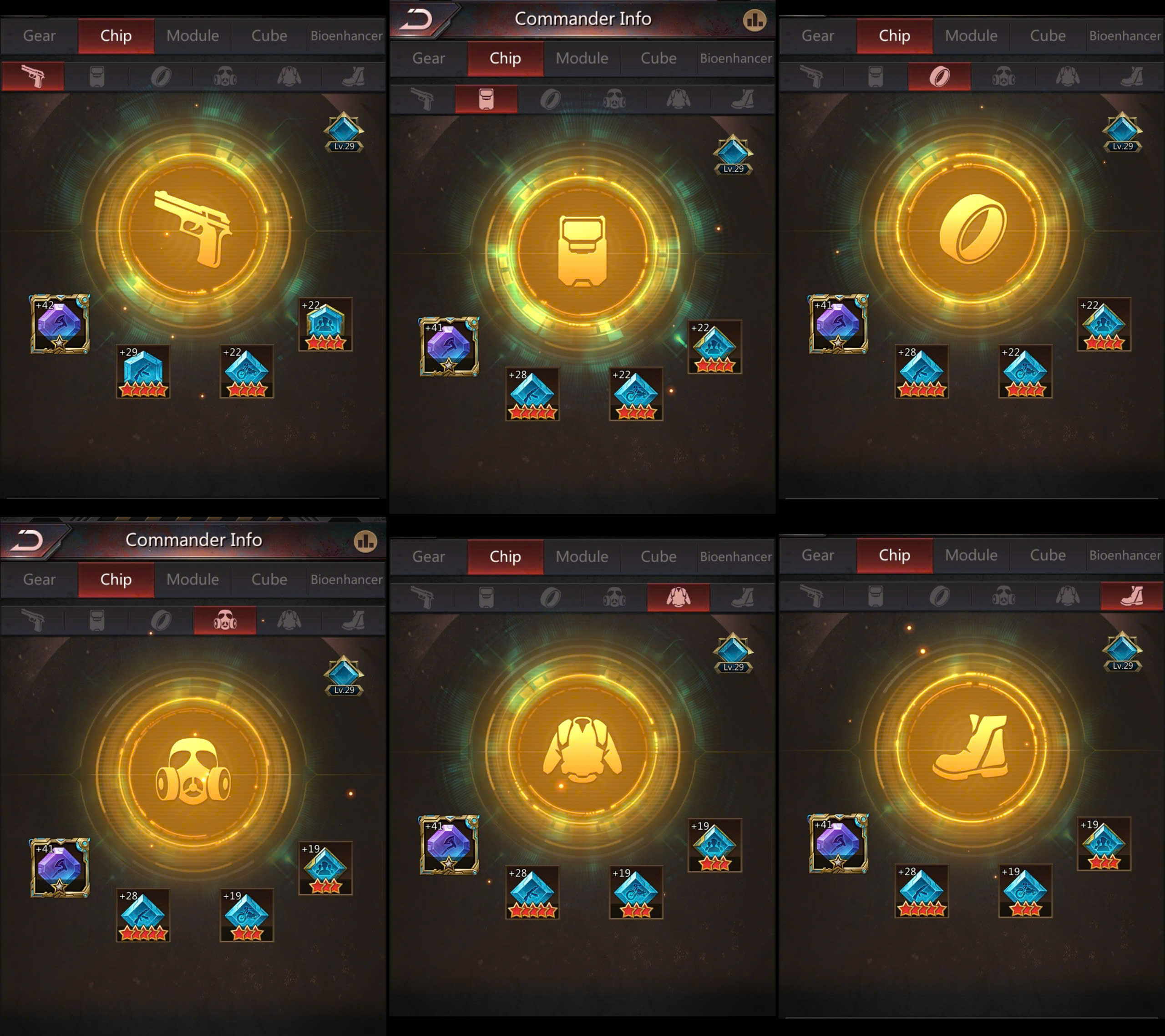Click the large golden armor shield emblem
The image size is (1165, 1036).
point(582,251)
